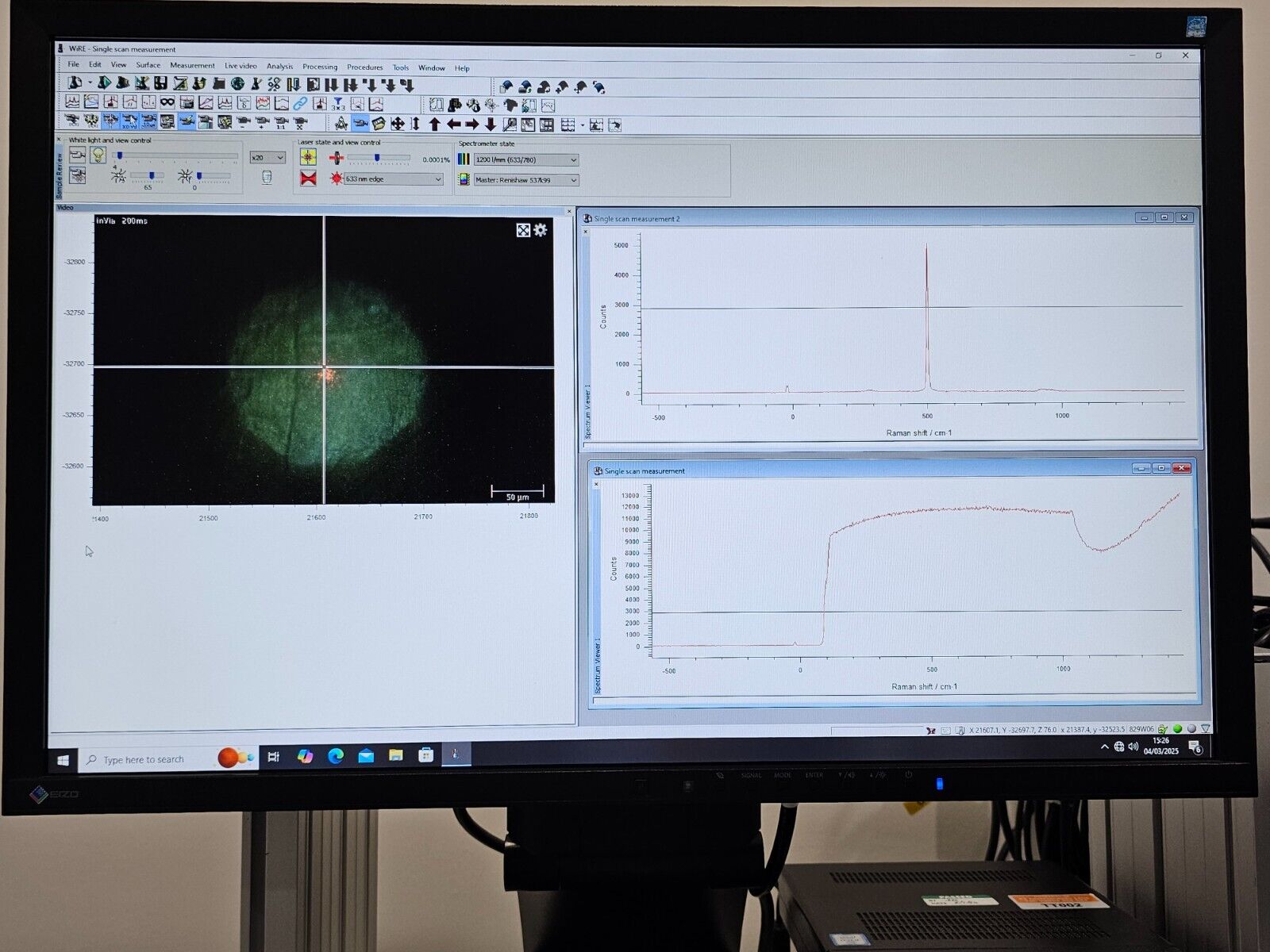Click the chain link icon in toolbar
The image size is (1270, 952).
(x=300, y=103)
